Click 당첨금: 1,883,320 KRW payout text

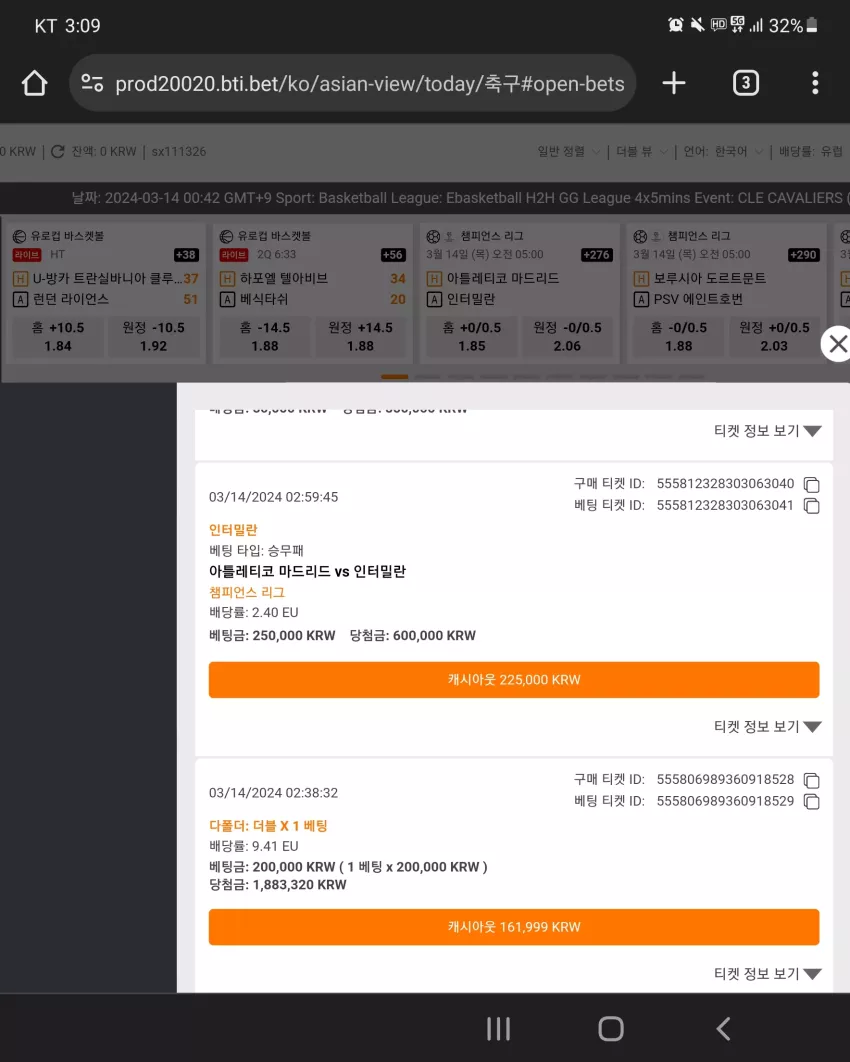coord(278,885)
